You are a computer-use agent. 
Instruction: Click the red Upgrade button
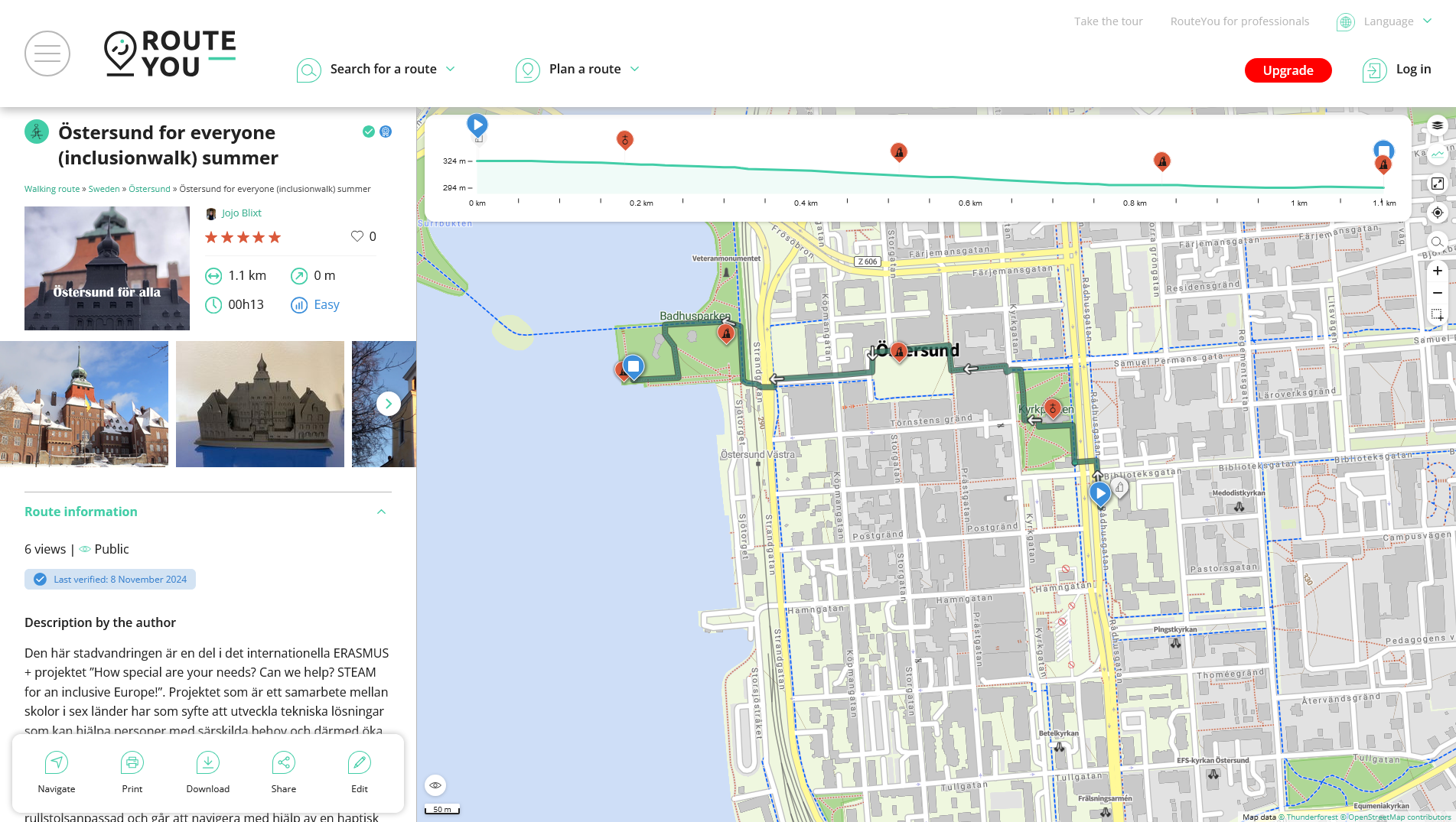pyautogui.click(x=1288, y=70)
